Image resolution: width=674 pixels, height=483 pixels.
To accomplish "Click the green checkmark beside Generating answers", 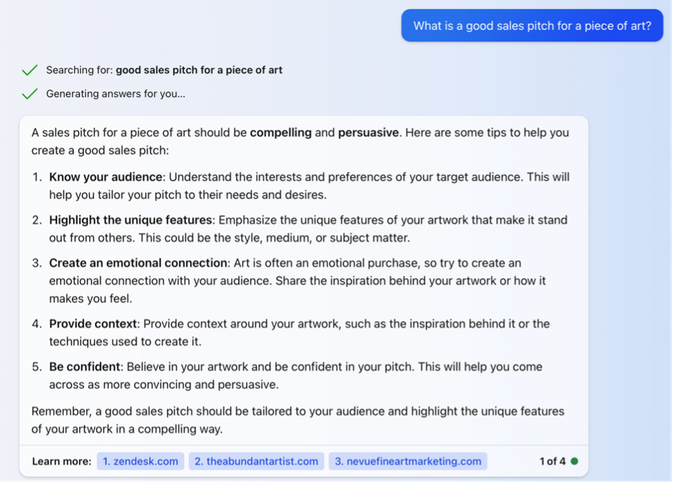I will click(30, 94).
